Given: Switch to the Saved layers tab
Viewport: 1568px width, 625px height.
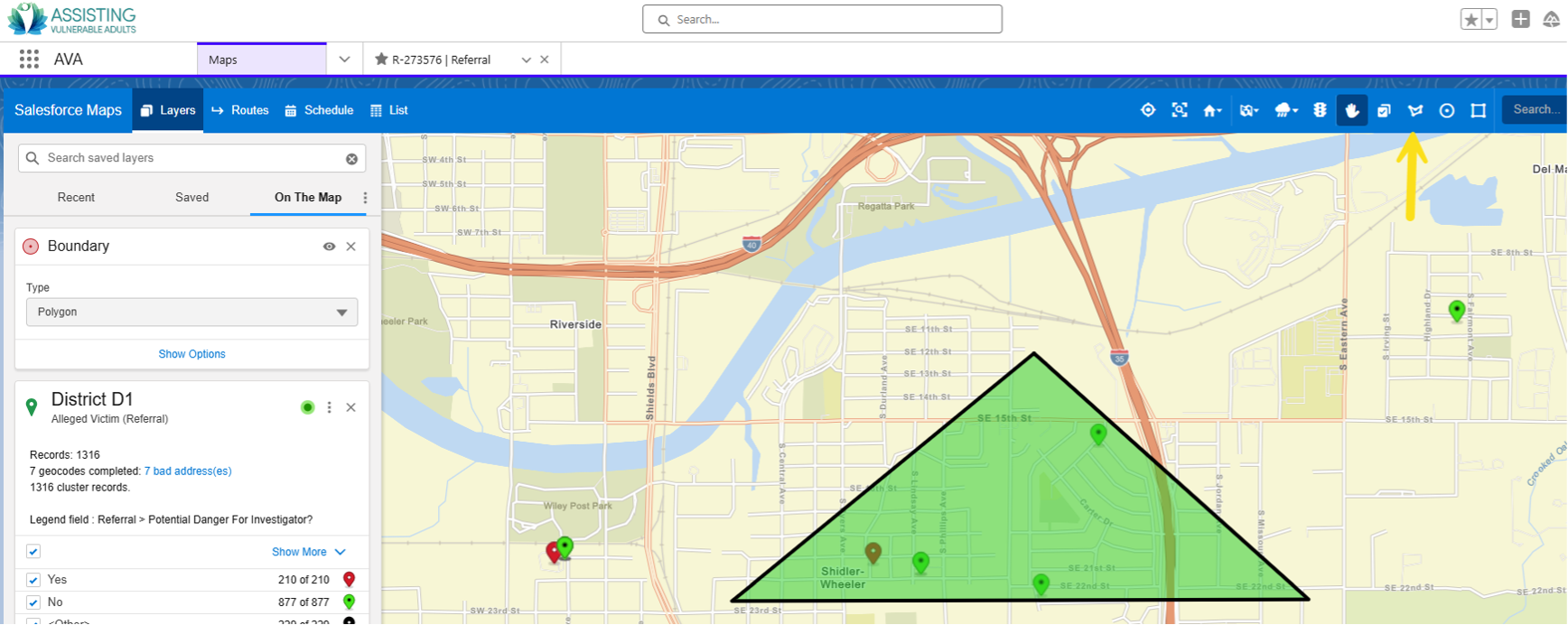Looking at the screenshot, I should 191,197.
